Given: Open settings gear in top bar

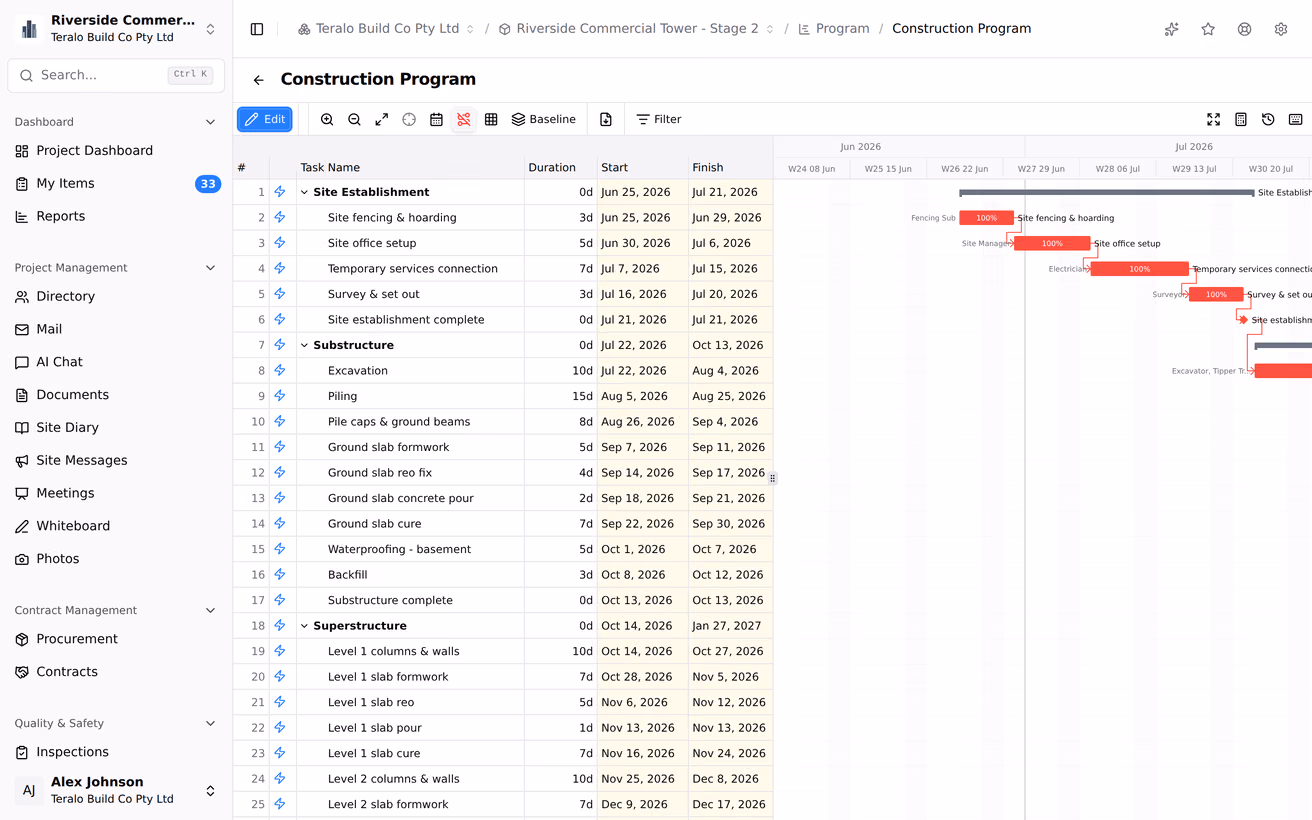Looking at the screenshot, I should [x=1281, y=29].
